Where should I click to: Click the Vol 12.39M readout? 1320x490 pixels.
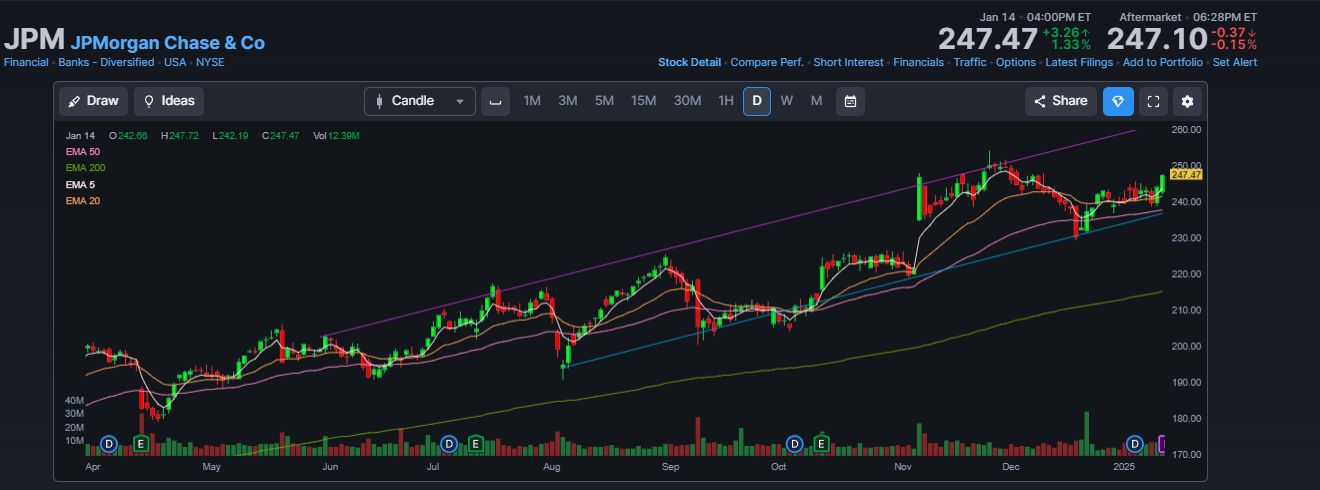point(336,135)
